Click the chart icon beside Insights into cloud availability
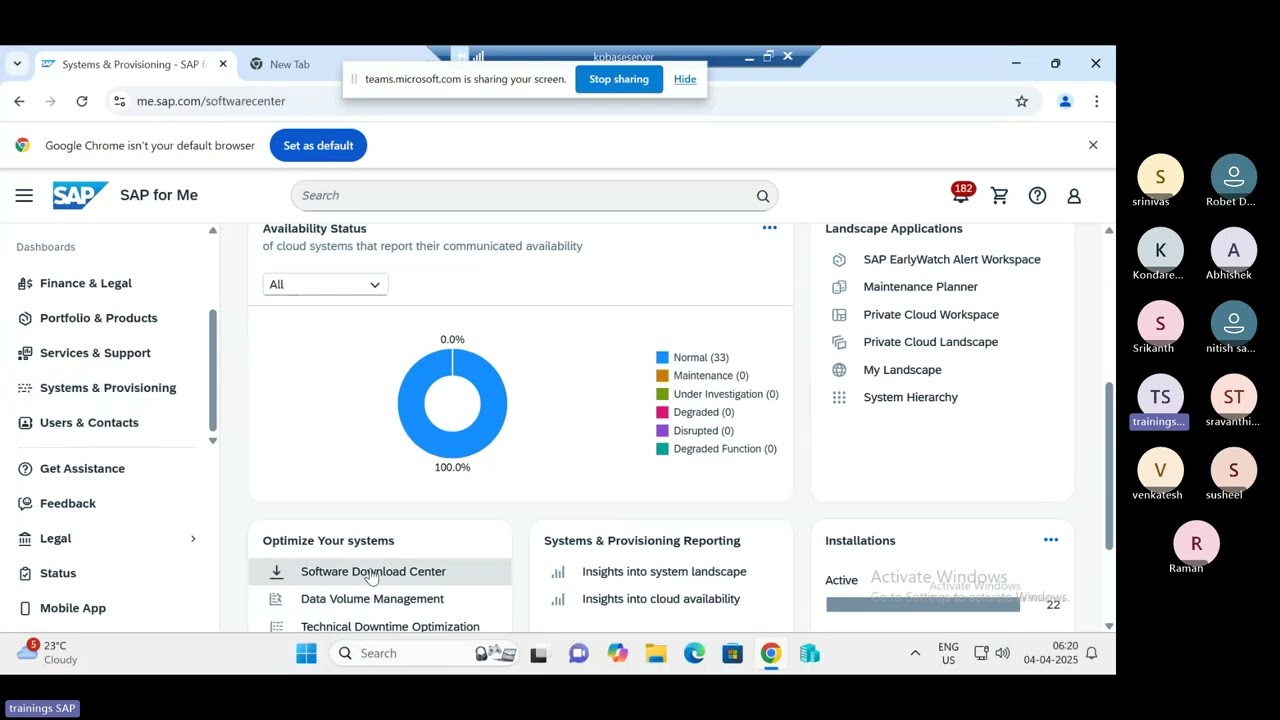 558,599
